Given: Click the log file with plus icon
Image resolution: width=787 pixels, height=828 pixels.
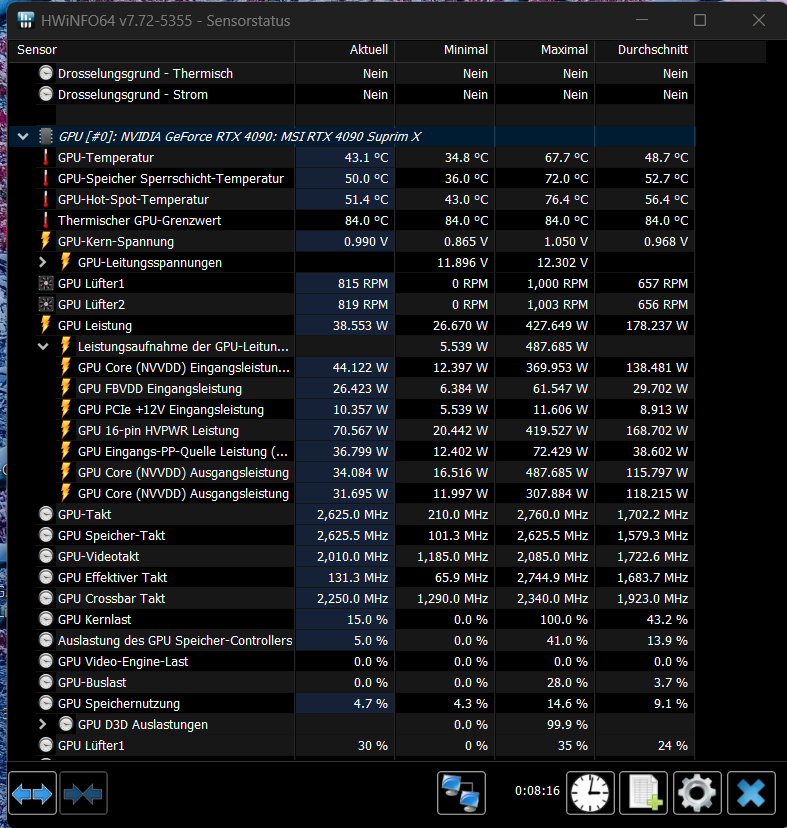Looking at the screenshot, I should point(644,793).
